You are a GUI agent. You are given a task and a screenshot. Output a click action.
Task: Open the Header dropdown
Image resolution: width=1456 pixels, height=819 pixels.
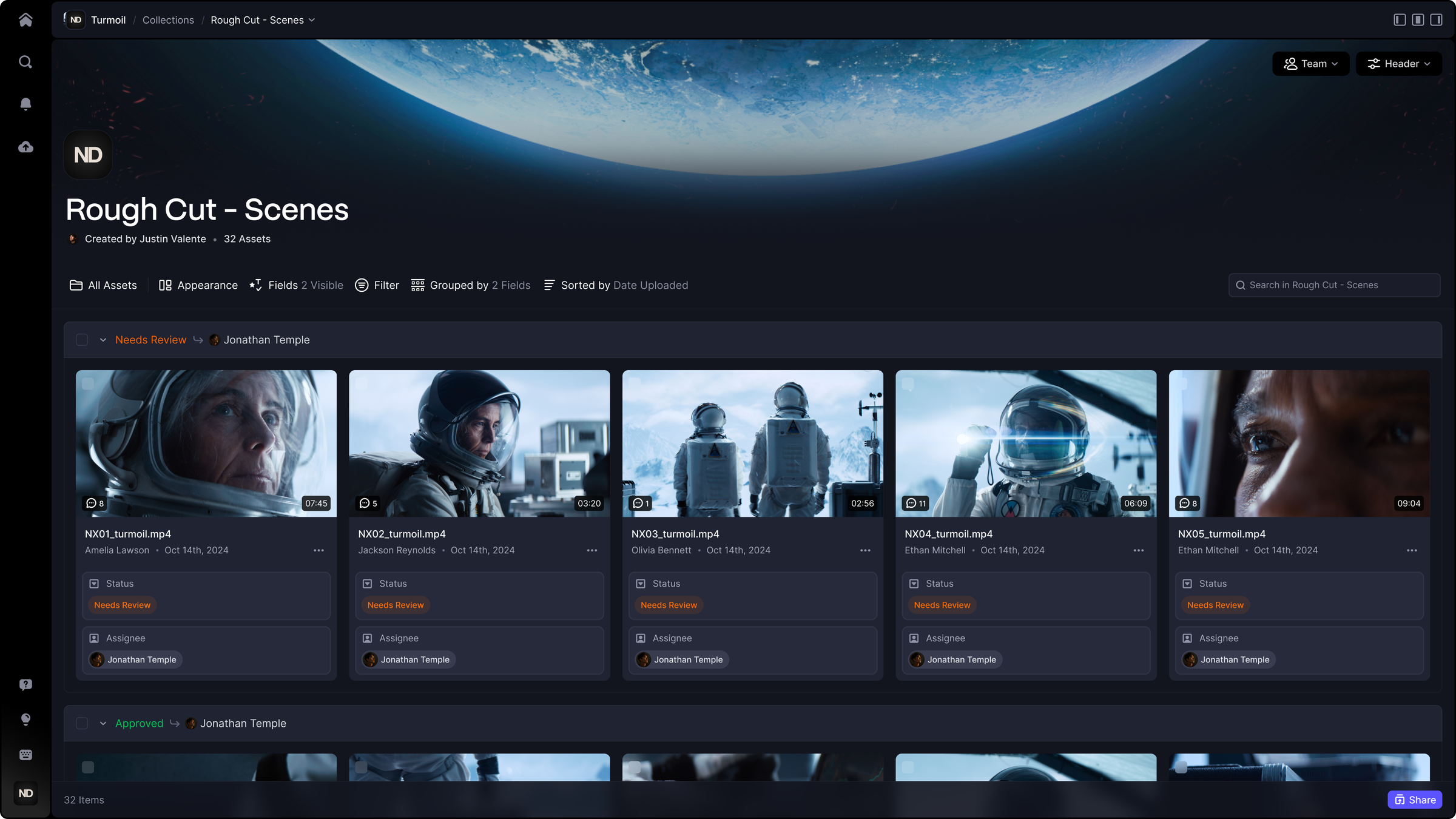click(1399, 64)
